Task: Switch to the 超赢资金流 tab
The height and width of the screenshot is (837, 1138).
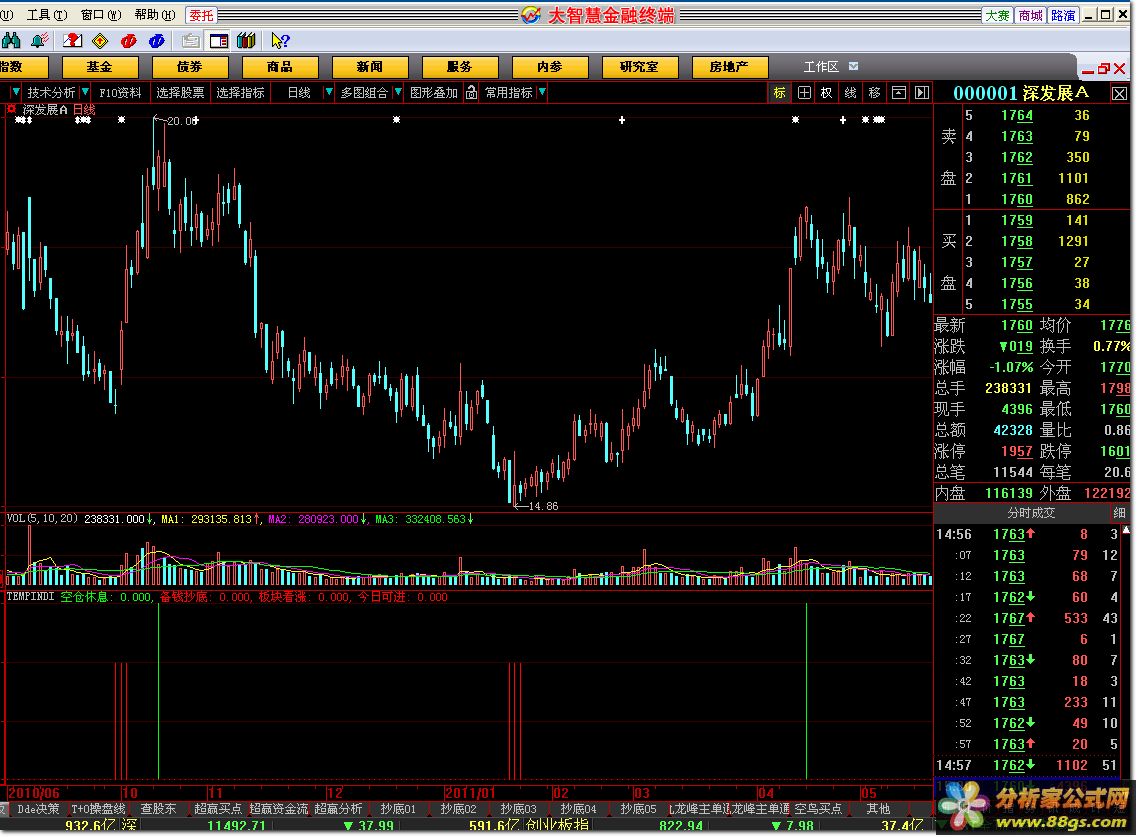Action: (279, 809)
